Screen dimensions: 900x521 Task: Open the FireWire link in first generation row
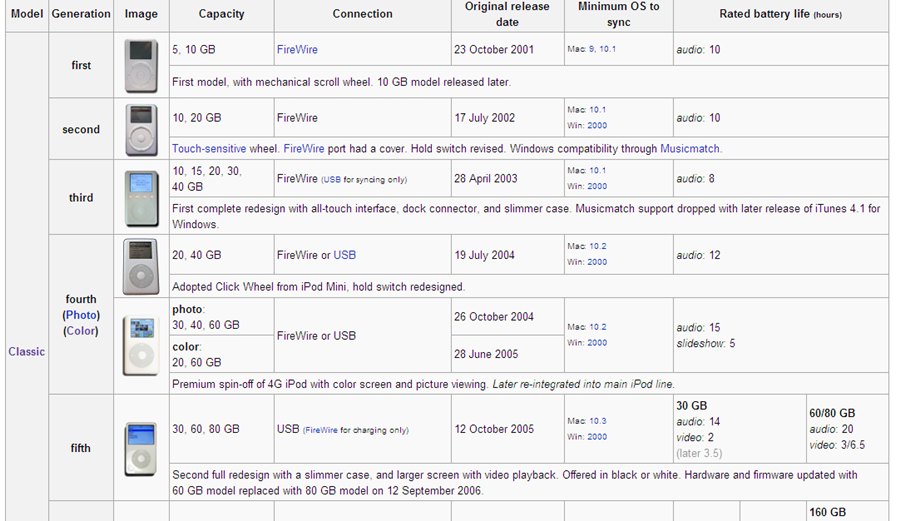pyautogui.click(x=297, y=49)
